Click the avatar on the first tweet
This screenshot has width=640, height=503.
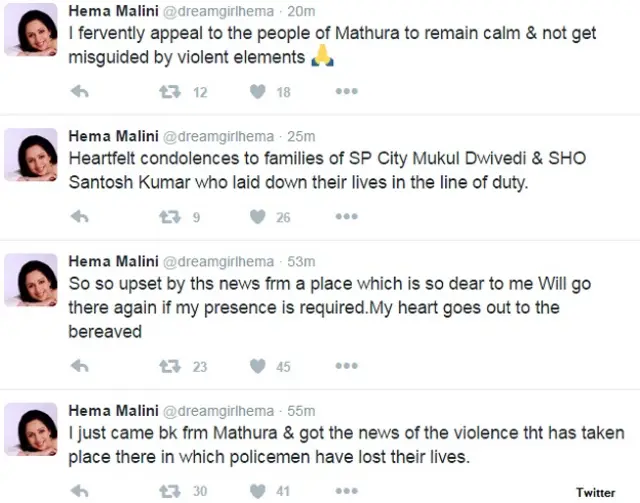pos(31,31)
